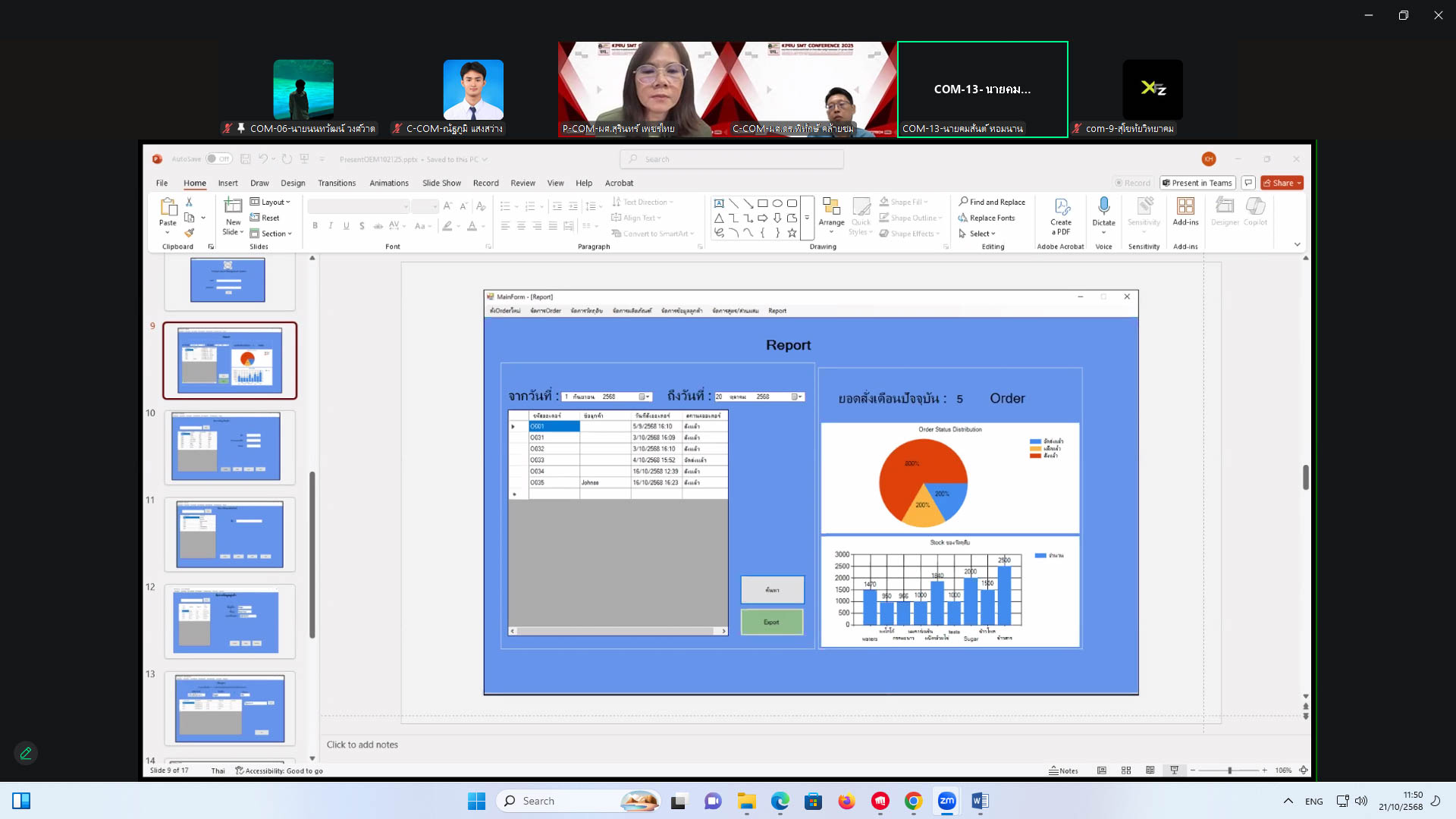Expand the Select dropdown in Editing
Viewport: 1456px width, 819px height.
tap(977, 234)
